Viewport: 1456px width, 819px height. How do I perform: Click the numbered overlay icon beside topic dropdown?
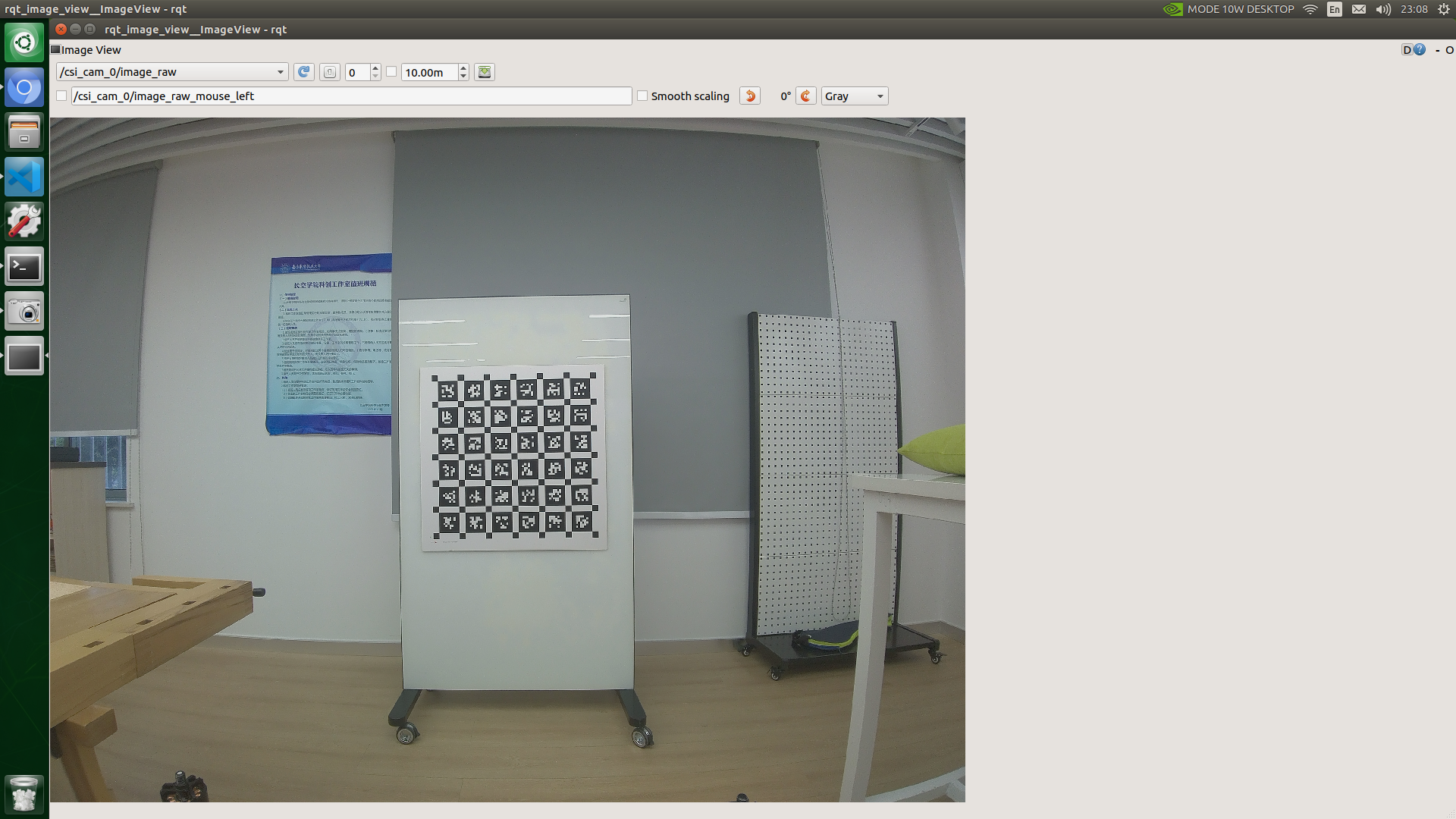click(330, 72)
